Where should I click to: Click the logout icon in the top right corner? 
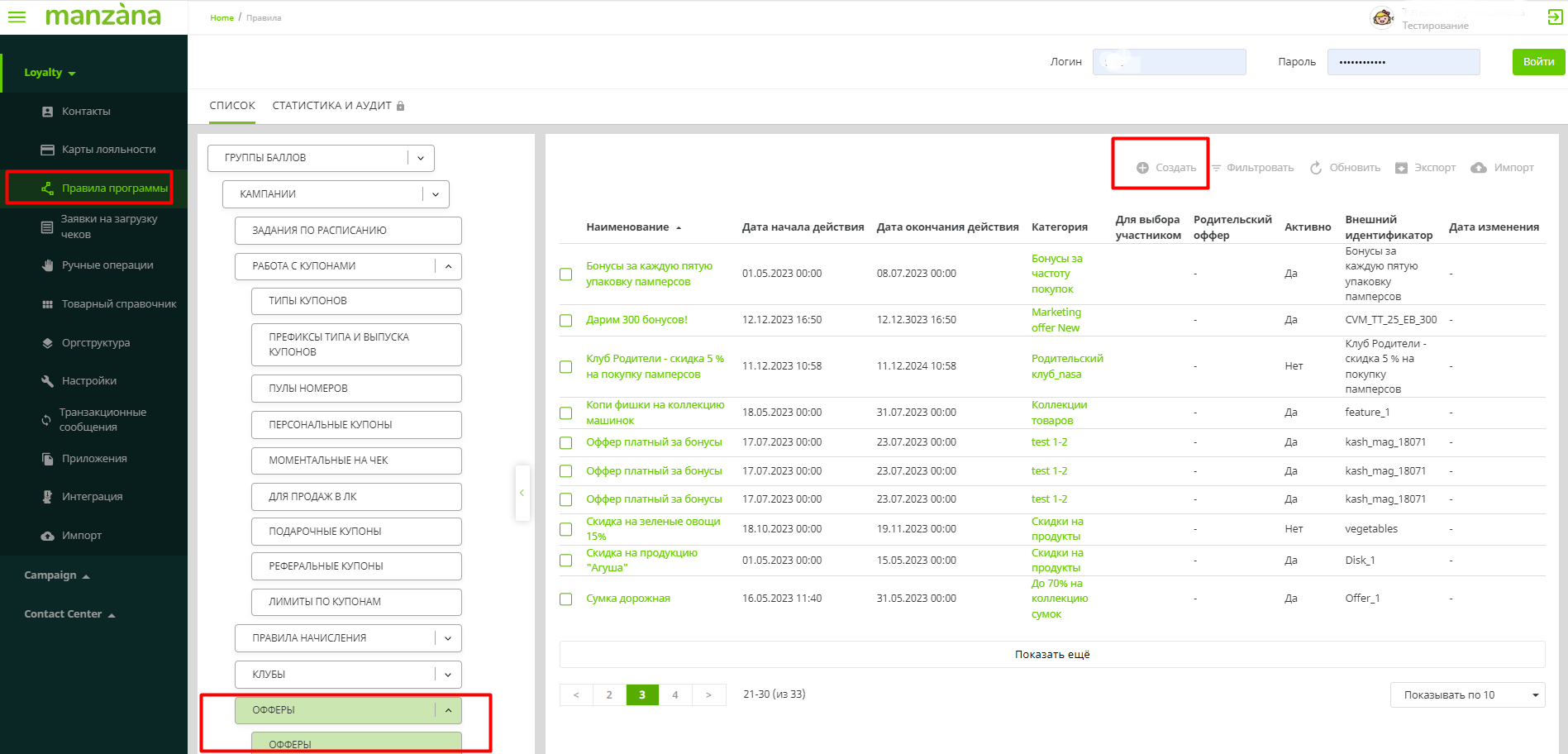point(1554,17)
